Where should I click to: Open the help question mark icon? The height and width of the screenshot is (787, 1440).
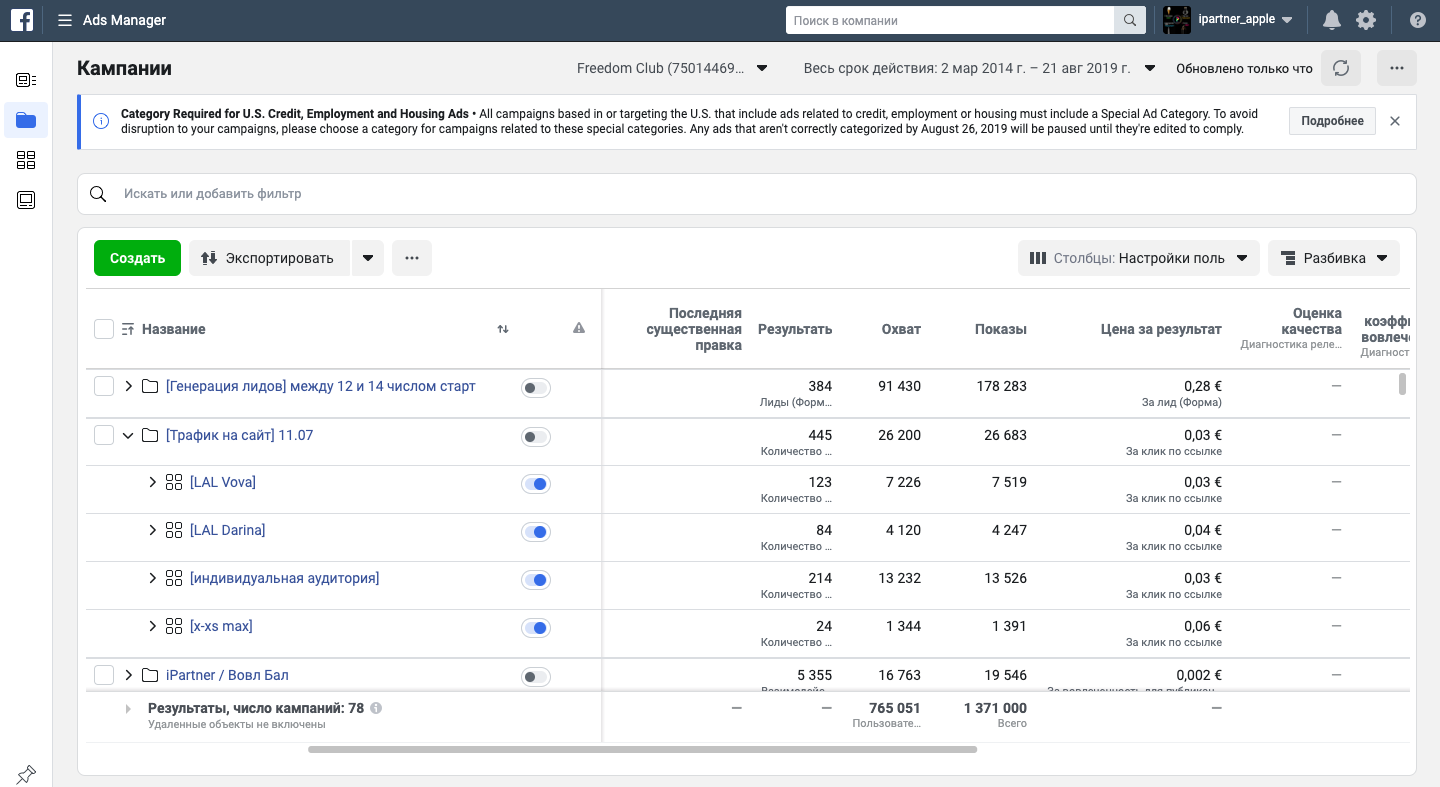coord(1417,20)
